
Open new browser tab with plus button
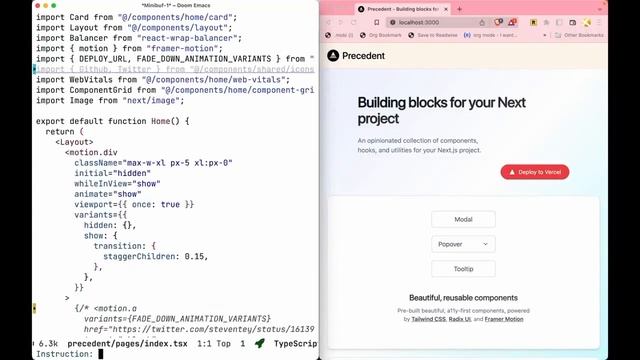459,9
